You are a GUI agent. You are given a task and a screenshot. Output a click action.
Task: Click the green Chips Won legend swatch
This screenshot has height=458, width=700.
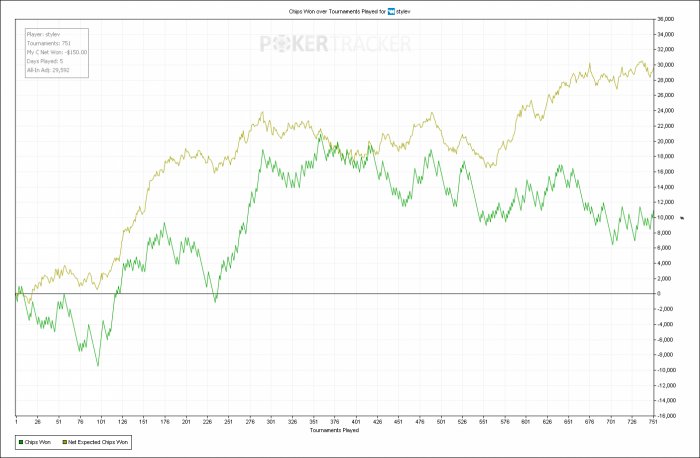(x=21, y=442)
